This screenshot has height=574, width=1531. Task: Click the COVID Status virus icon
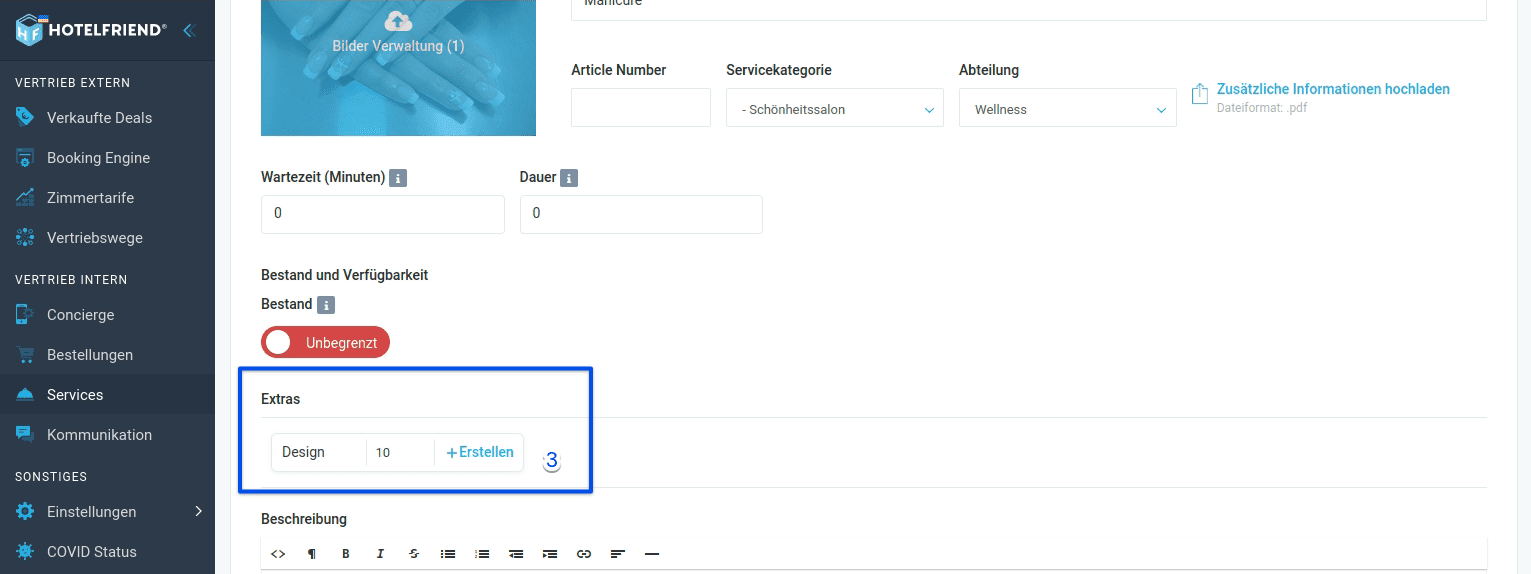25,552
